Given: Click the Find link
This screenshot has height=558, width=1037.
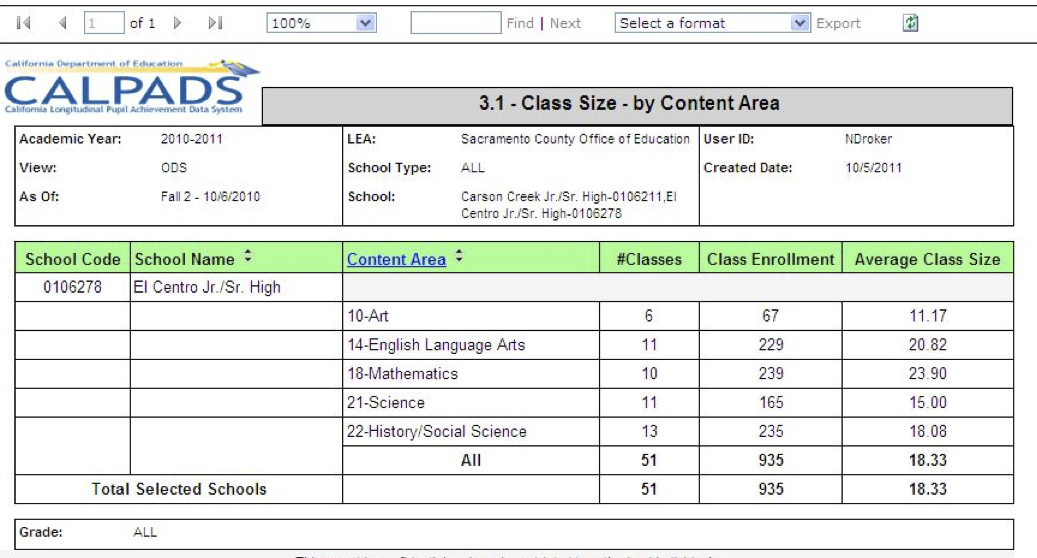Looking at the screenshot, I should pos(520,23).
